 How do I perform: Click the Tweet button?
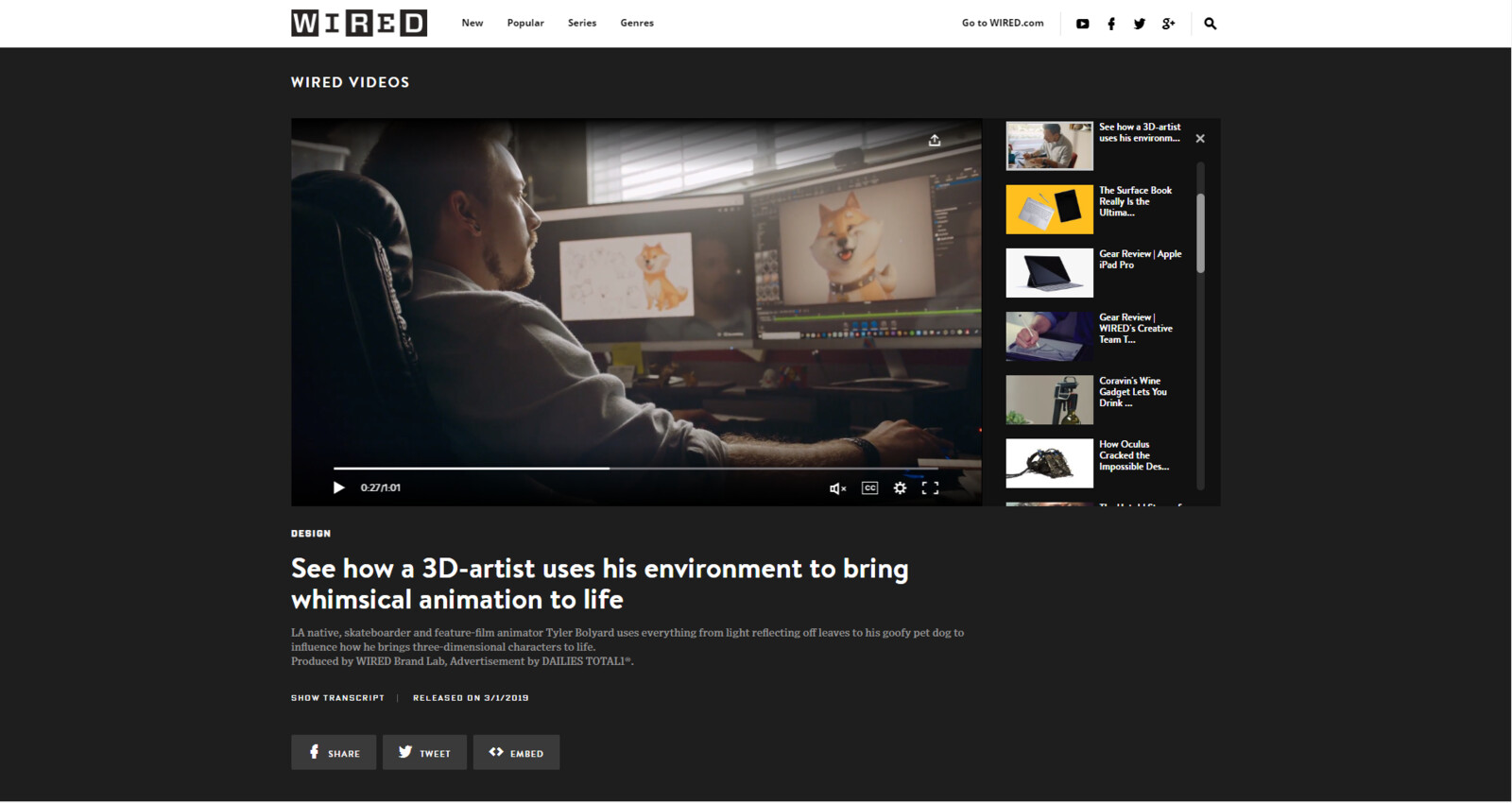coord(424,753)
